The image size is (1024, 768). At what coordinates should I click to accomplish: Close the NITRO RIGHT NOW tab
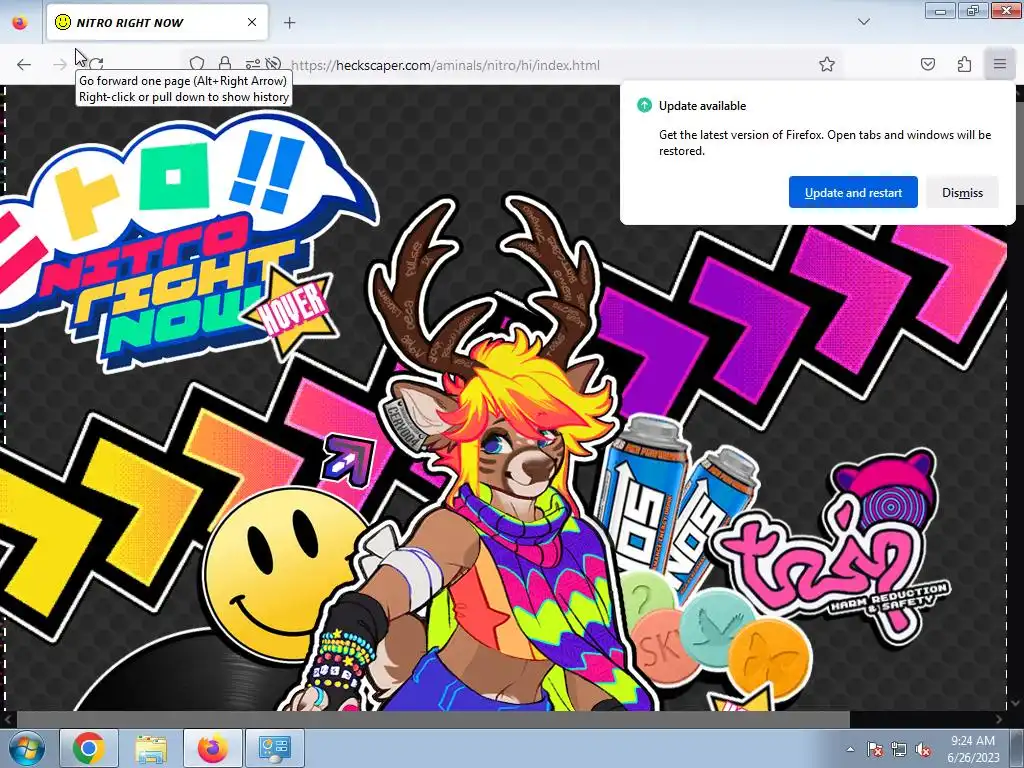[x=252, y=22]
